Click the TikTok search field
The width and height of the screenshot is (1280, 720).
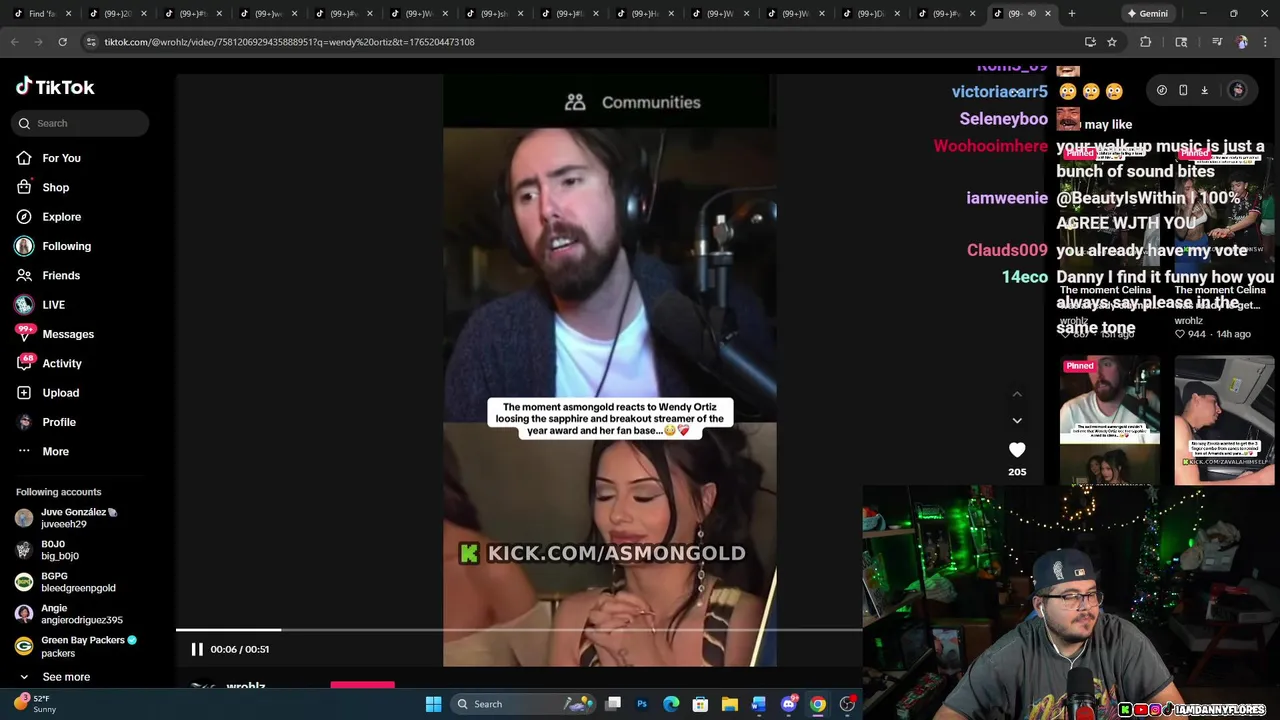81,123
